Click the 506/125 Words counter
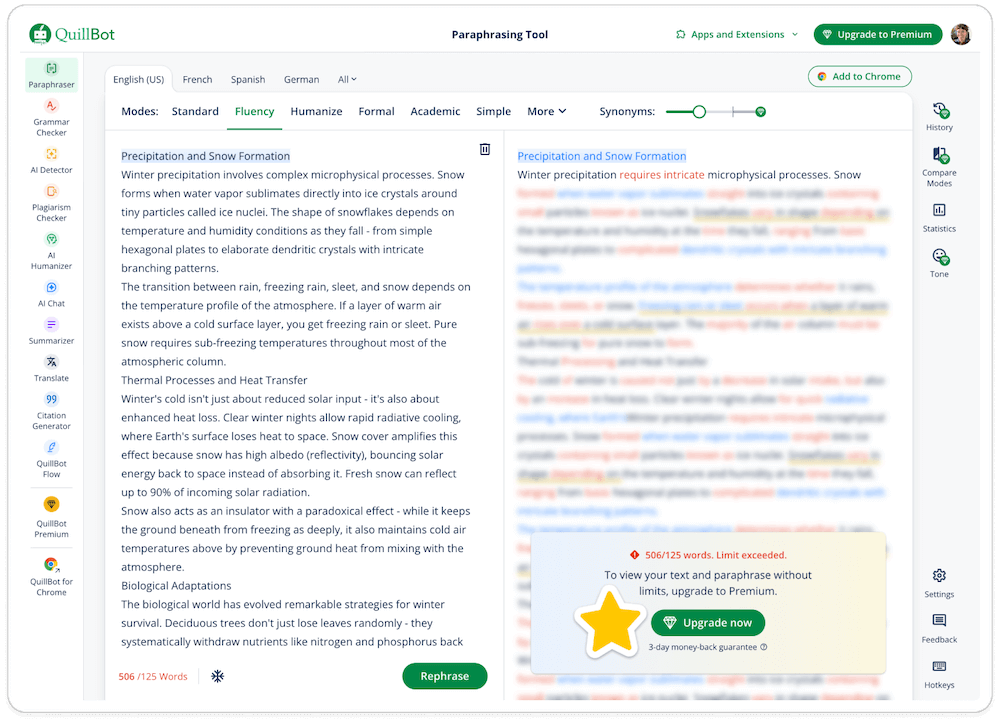The width and height of the screenshot is (1000, 723). point(153,677)
